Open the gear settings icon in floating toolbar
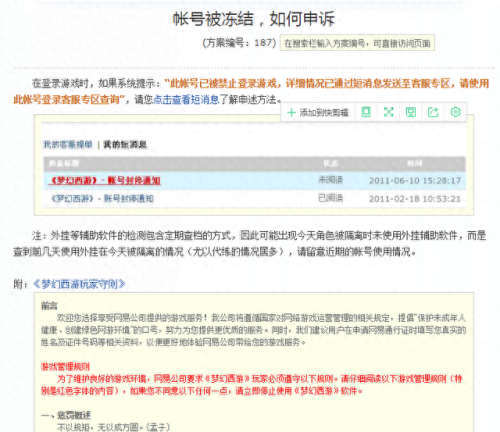 455,112
